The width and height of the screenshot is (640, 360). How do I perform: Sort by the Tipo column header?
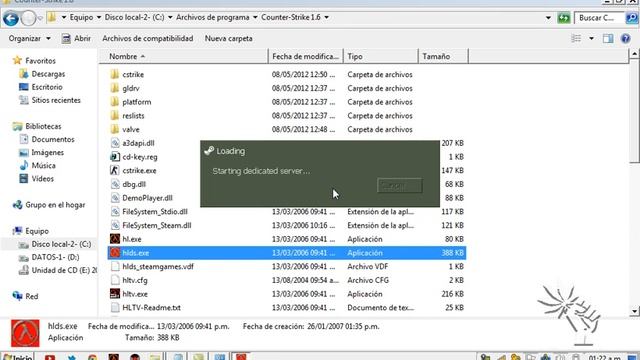point(380,56)
